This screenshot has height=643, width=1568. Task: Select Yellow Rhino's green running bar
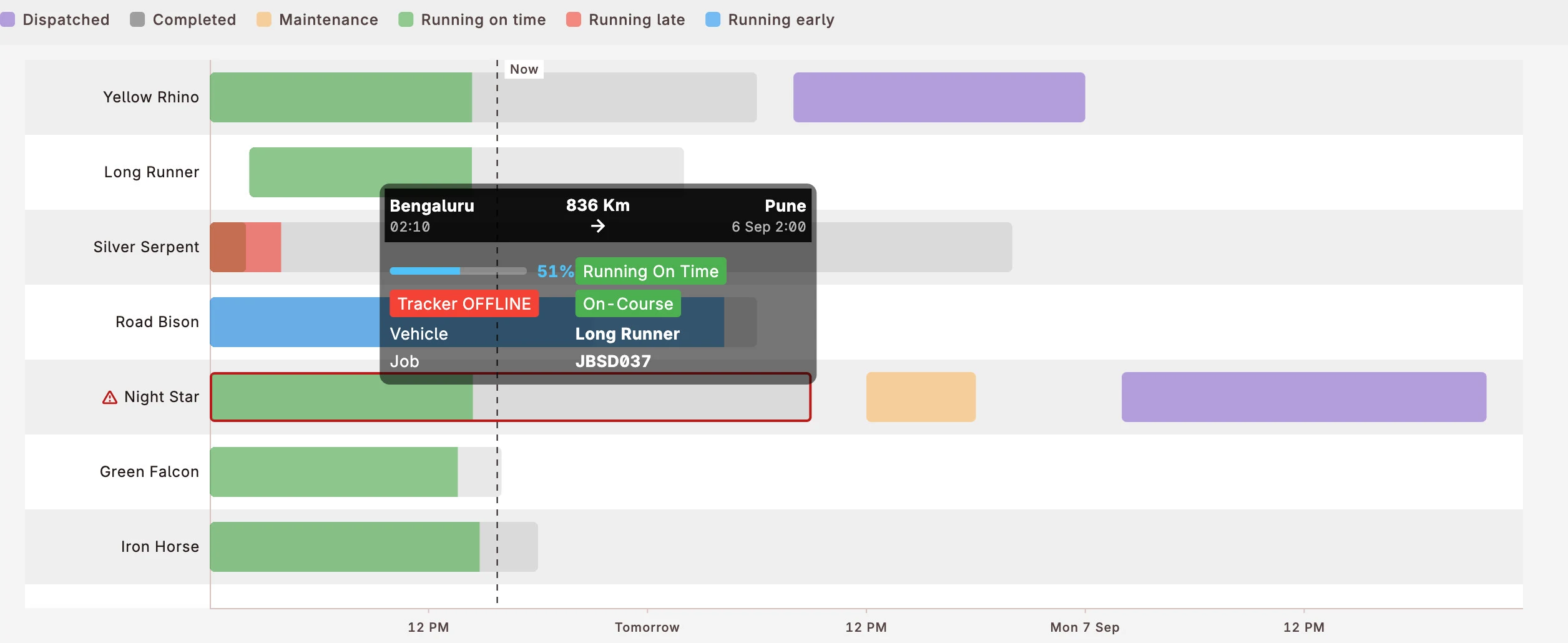coord(341,97)
